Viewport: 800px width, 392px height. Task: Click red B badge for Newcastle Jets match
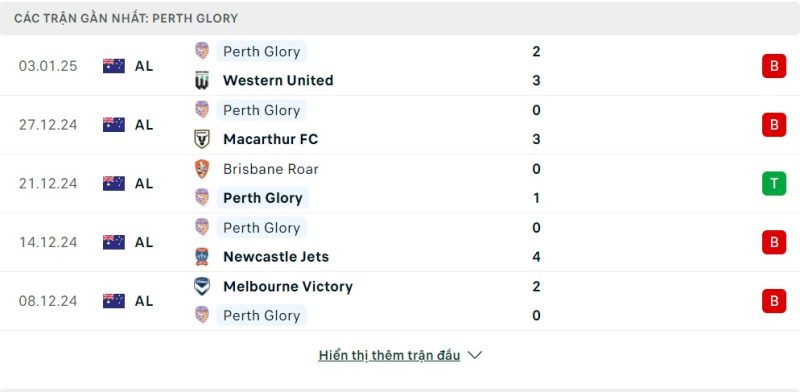pyautogui.click(x=774, y=242)
